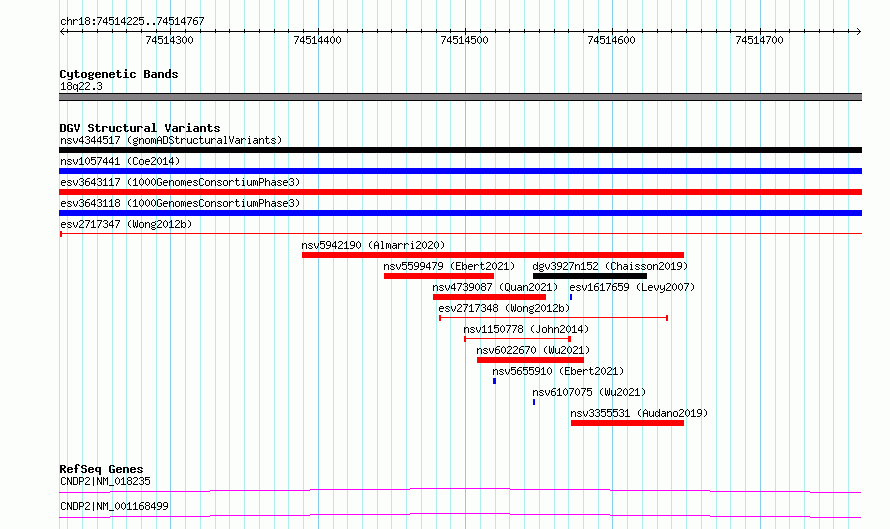Click the black dgv3927n152 variant bar
Screen dimensions: 890x529
590,276
